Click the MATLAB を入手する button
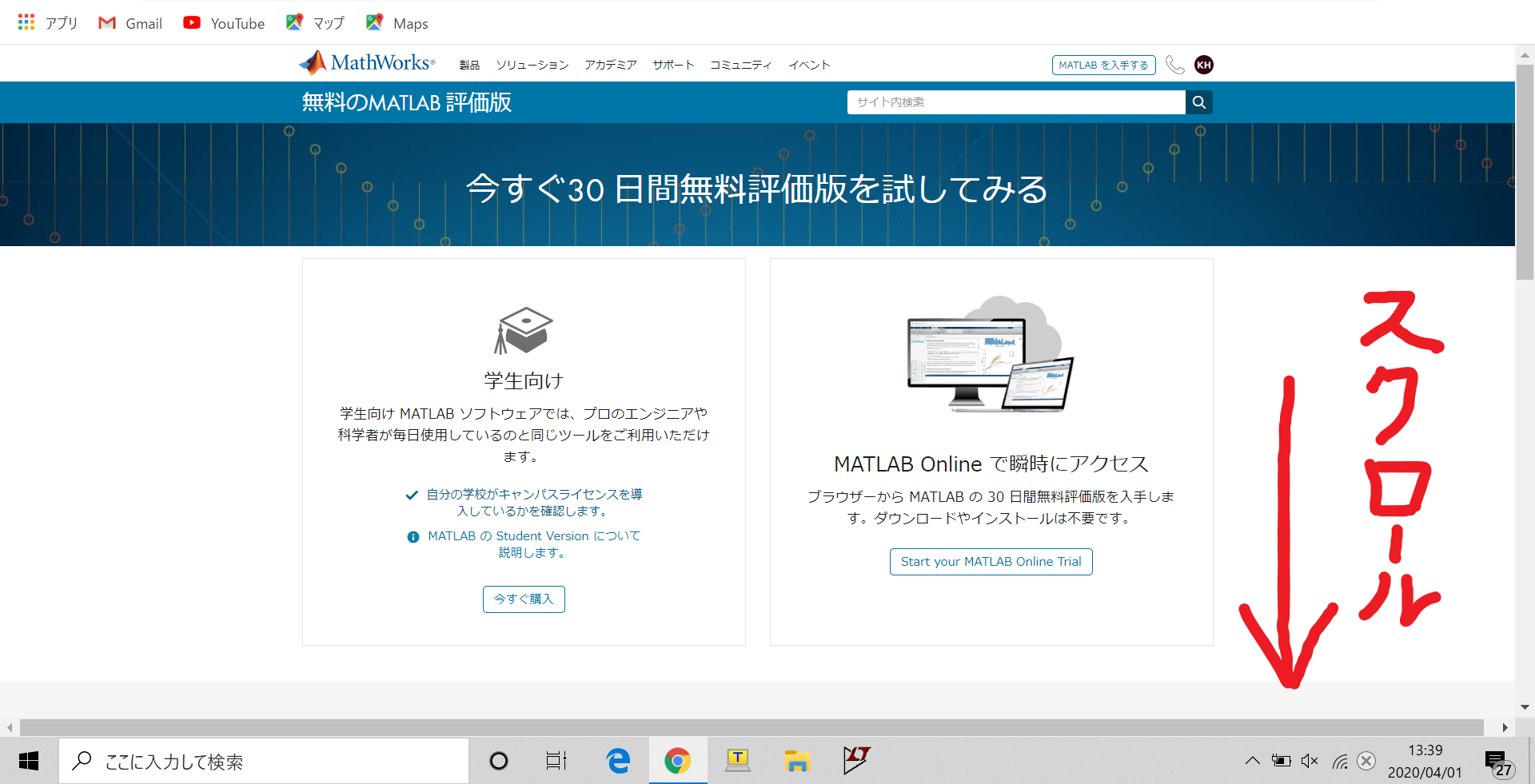Image resolution: width=1535 pixels, height=784 pixels. click(x=1103, y=65)
